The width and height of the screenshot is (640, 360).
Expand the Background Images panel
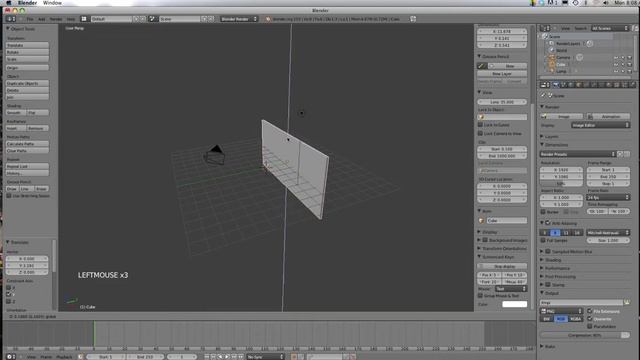coord(480,240)
